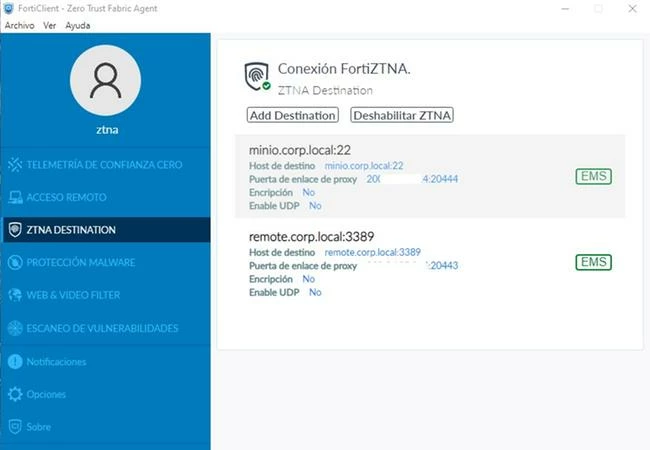Close the FortiClient window
The height and width of the screenshot is (450, 650).
632,8
